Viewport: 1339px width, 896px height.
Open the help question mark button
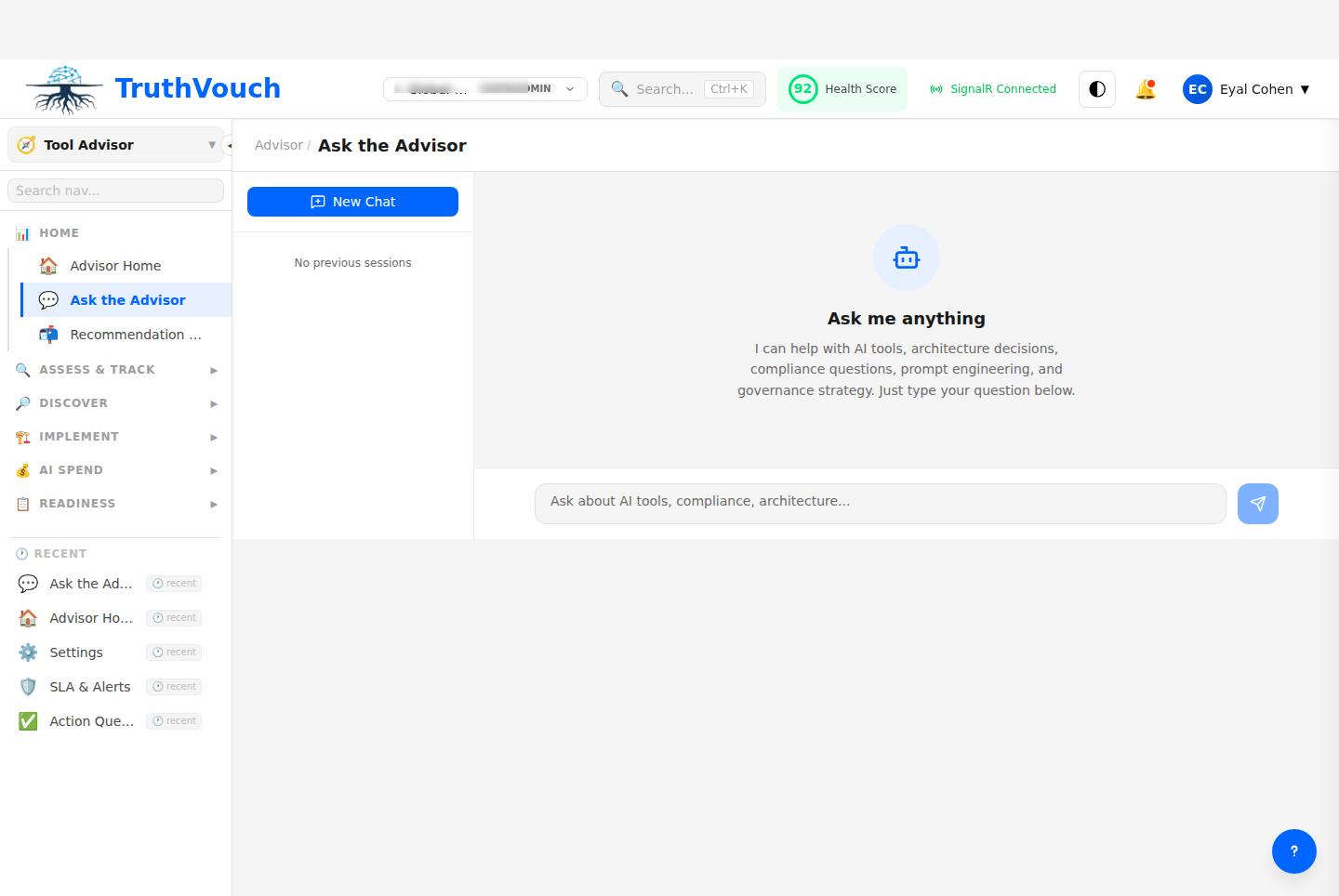(x=1293, y=850)
